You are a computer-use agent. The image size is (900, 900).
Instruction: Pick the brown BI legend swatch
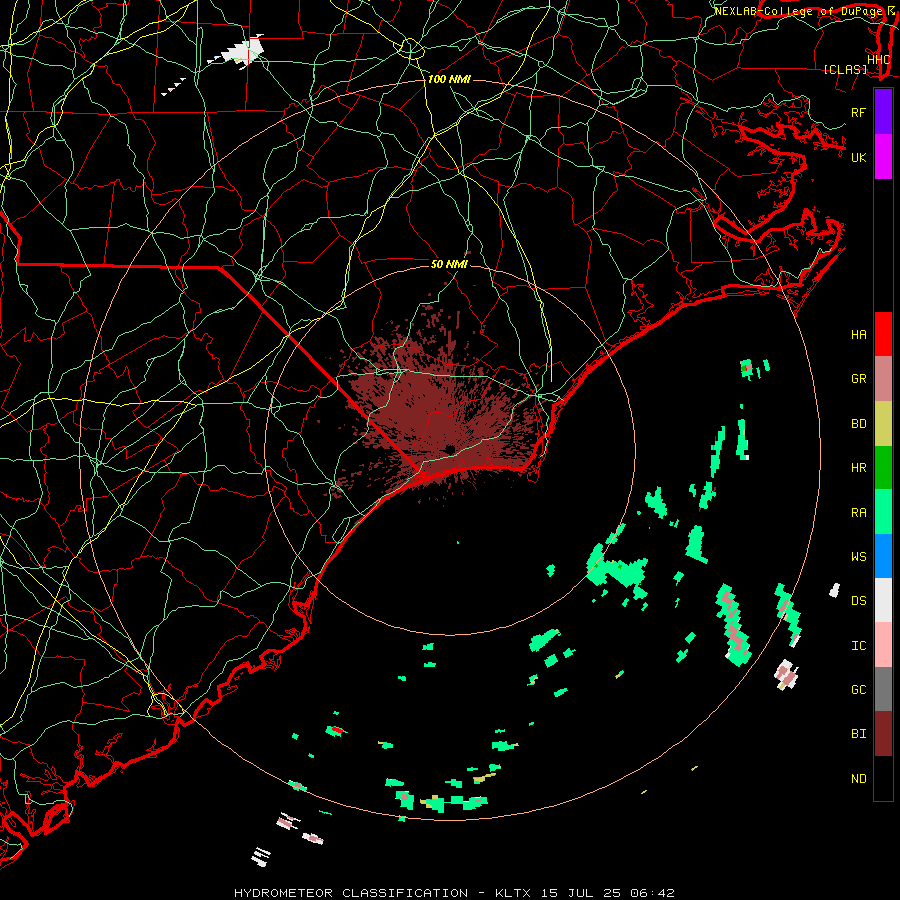point(883,734)
